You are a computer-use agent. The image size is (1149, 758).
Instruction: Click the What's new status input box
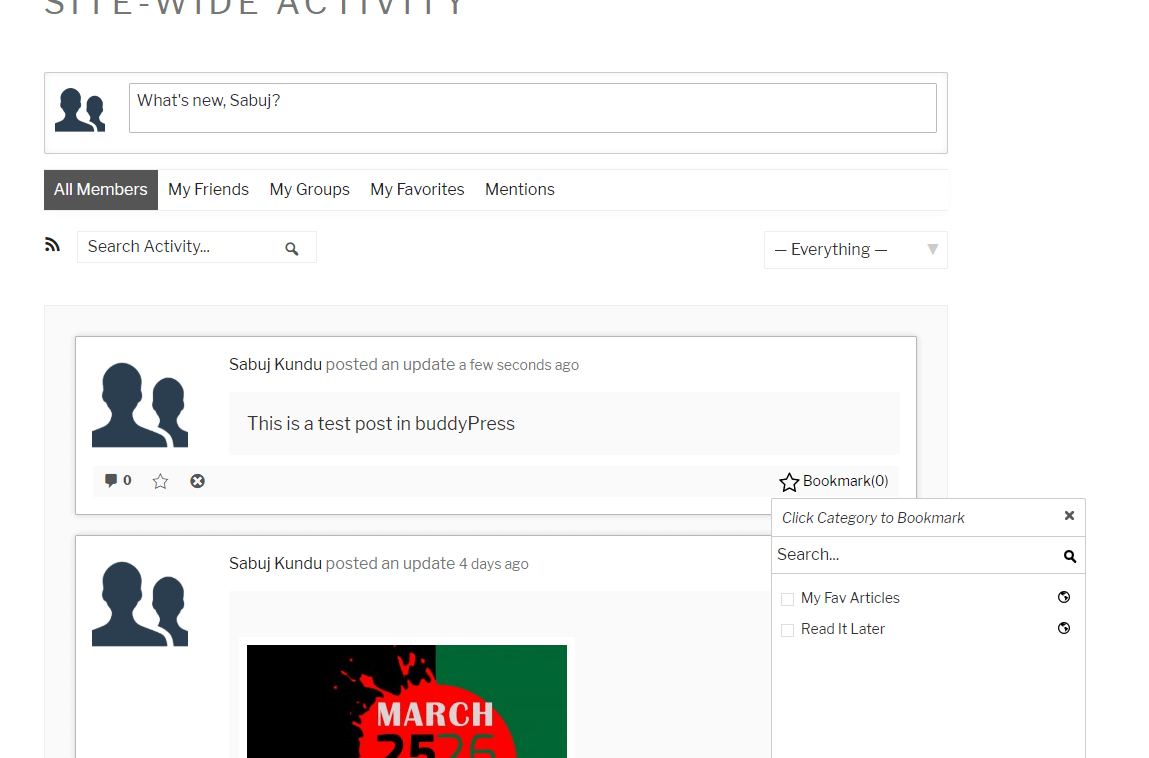click(532, 108)
